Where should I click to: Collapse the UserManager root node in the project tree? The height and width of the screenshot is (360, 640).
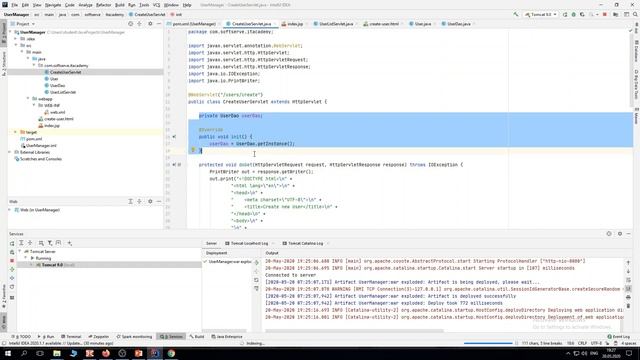11,32
